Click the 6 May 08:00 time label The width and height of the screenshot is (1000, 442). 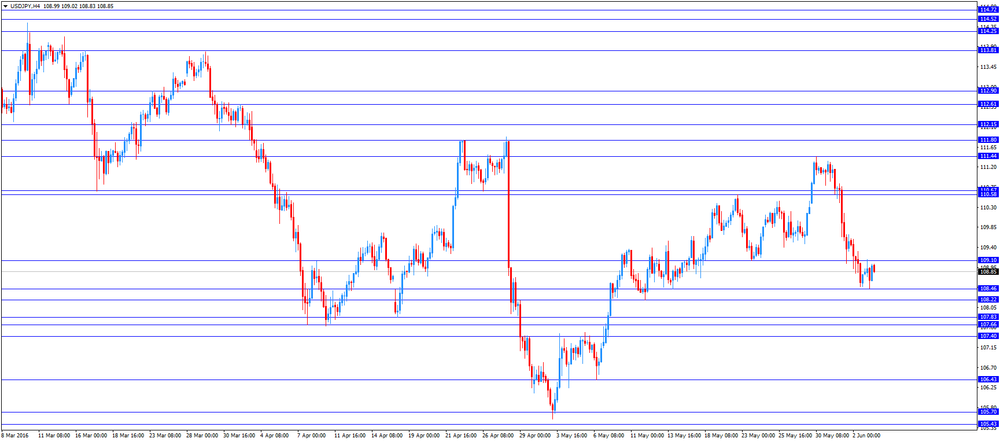point(609,436)
